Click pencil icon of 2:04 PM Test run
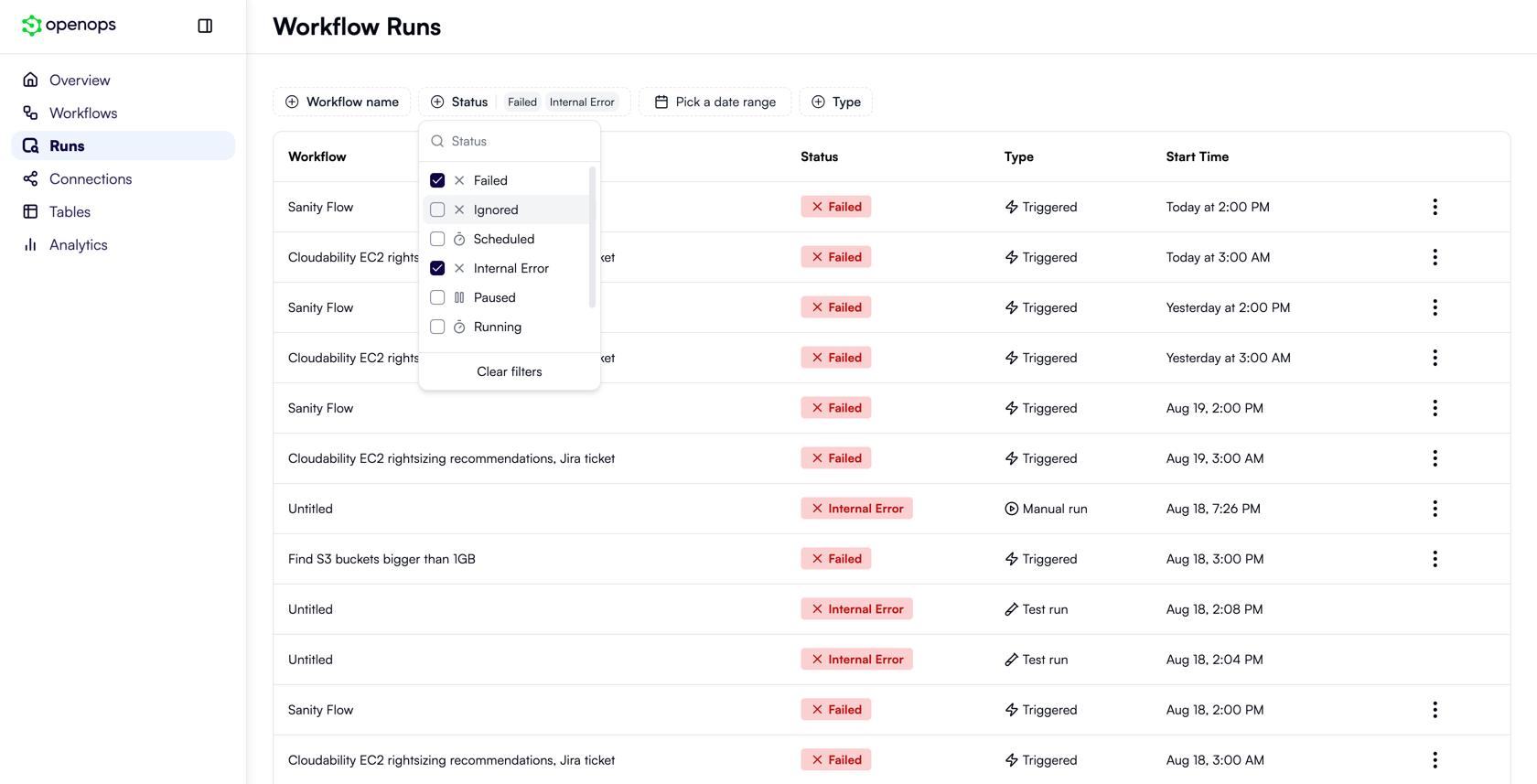The height and width of the screenshot is (784, 1537). coord(1011,660)
